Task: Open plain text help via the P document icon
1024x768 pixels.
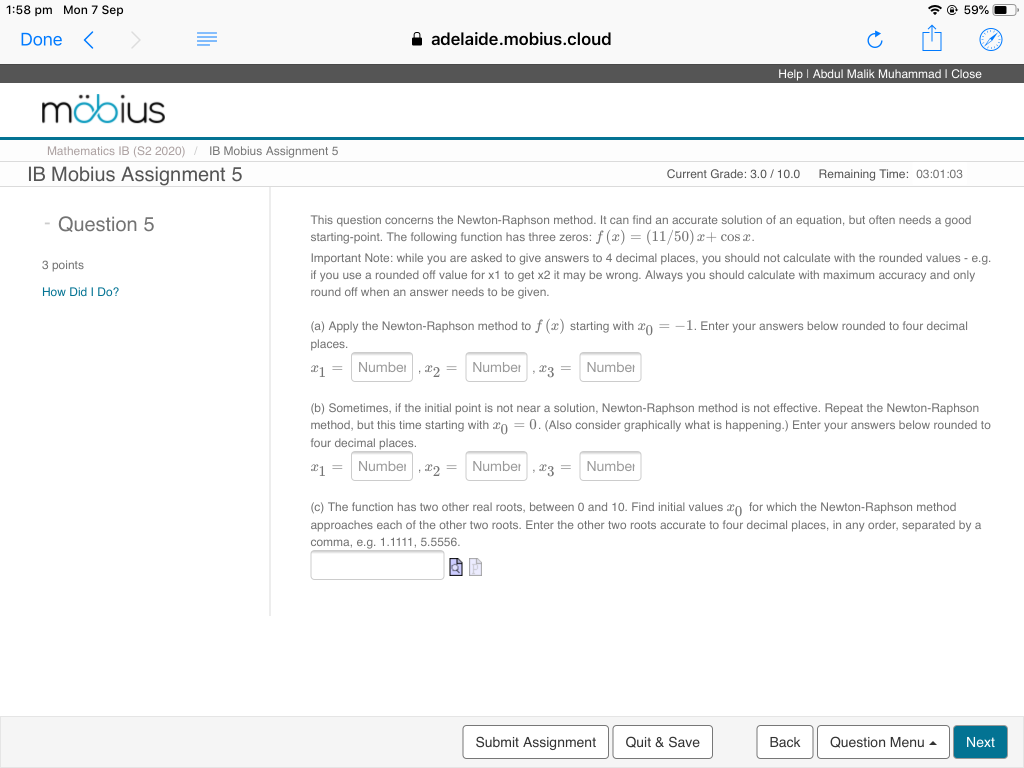Action: pos(475,567)
